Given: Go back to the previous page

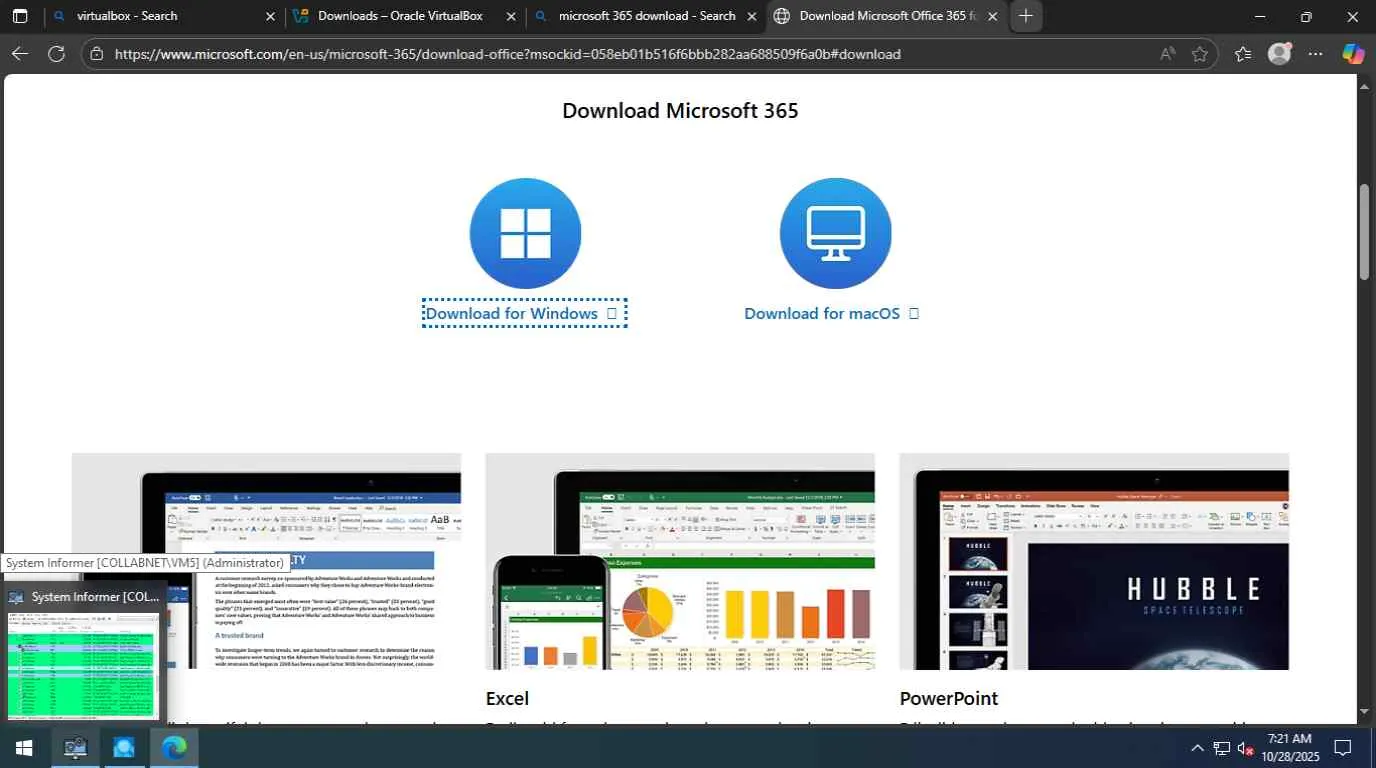Looking at the screenshot, I should pos(20,54).
